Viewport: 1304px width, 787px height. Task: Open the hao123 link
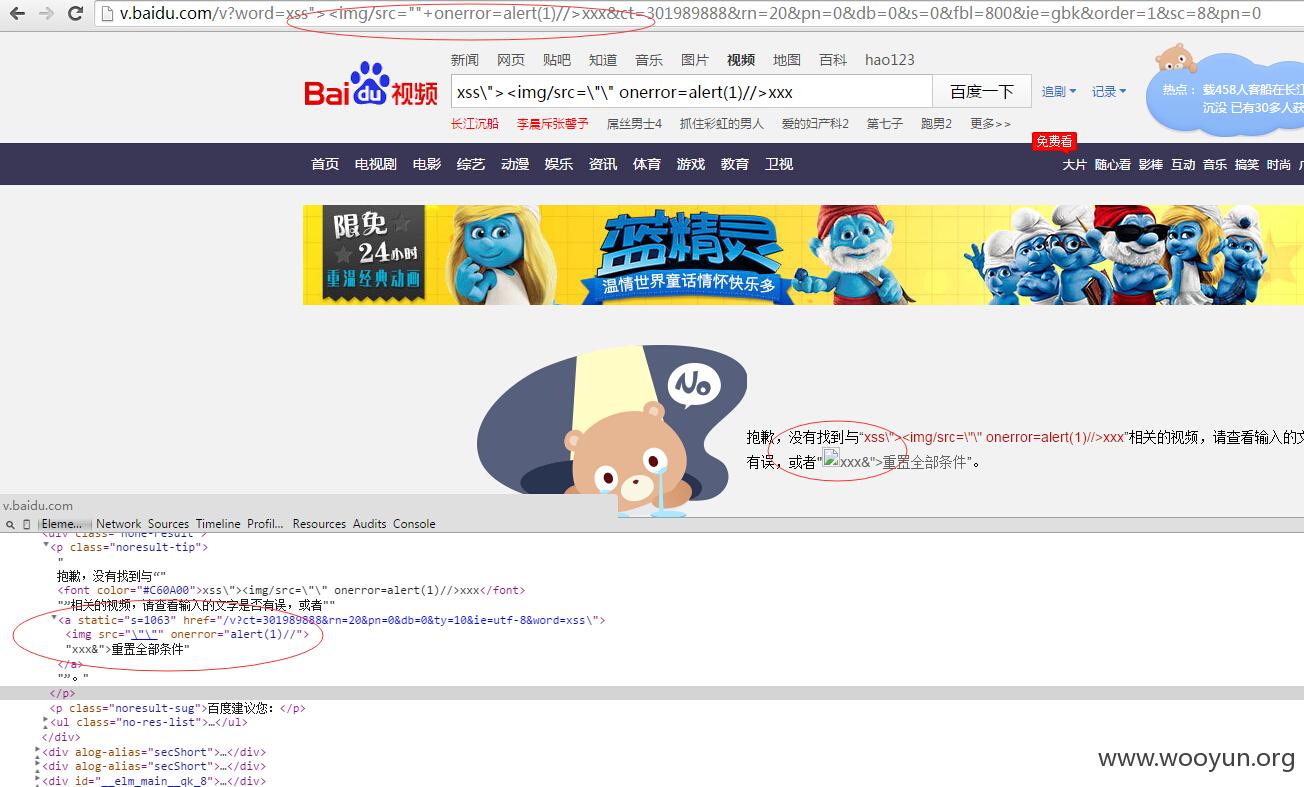[x=890, y=60]
